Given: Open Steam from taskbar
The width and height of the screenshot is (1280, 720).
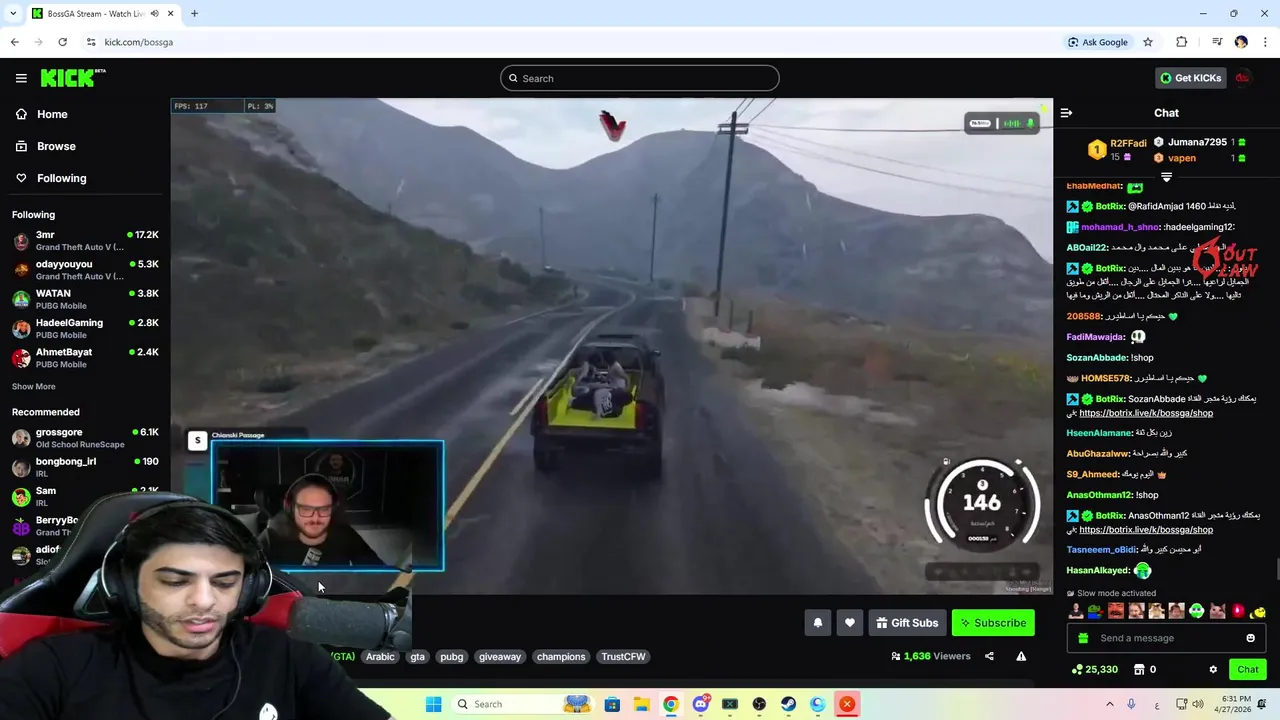Looking at the screenshot, I should pyautogui.click(x=789, y=704).
